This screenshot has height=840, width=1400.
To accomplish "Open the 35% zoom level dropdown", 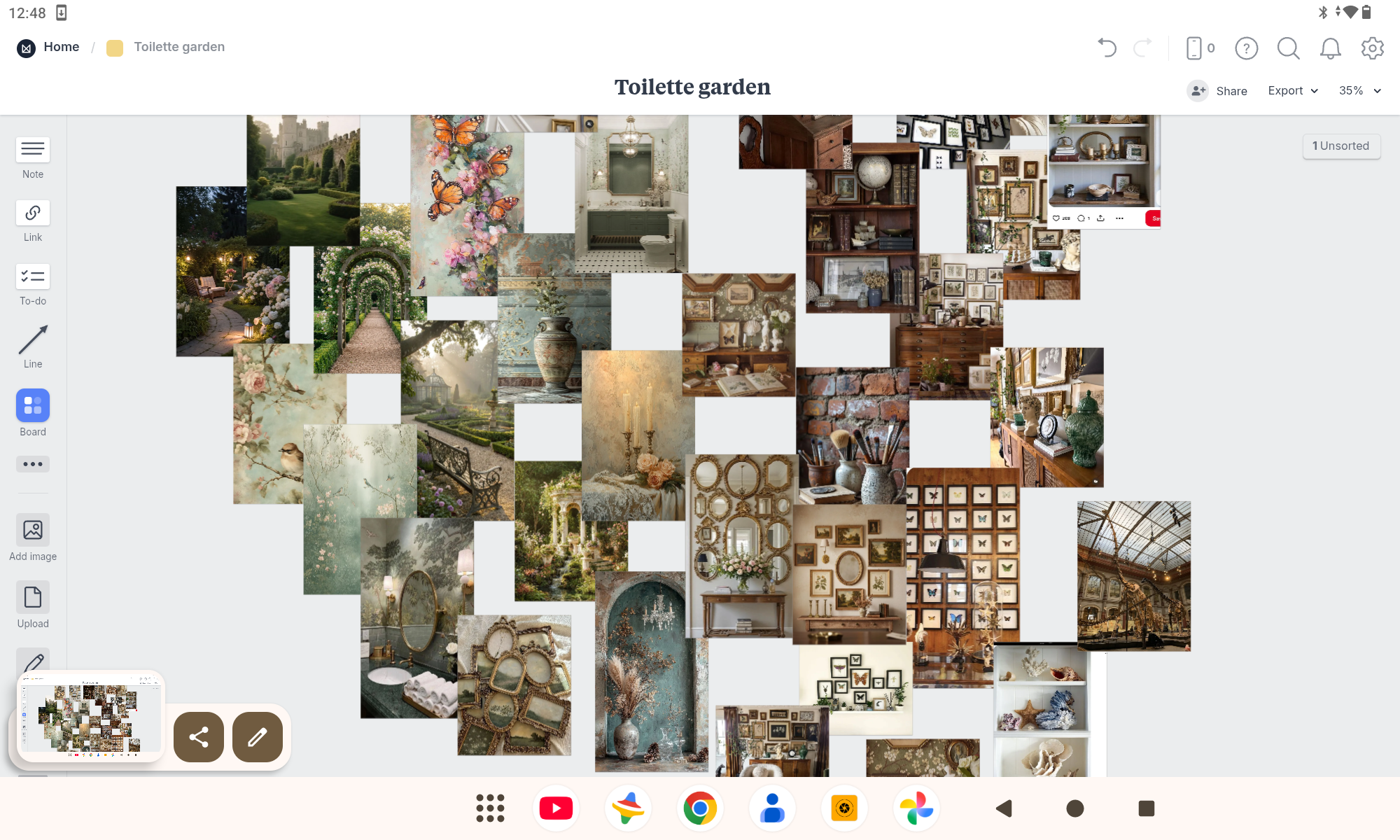I will [x=1359, y=91].
